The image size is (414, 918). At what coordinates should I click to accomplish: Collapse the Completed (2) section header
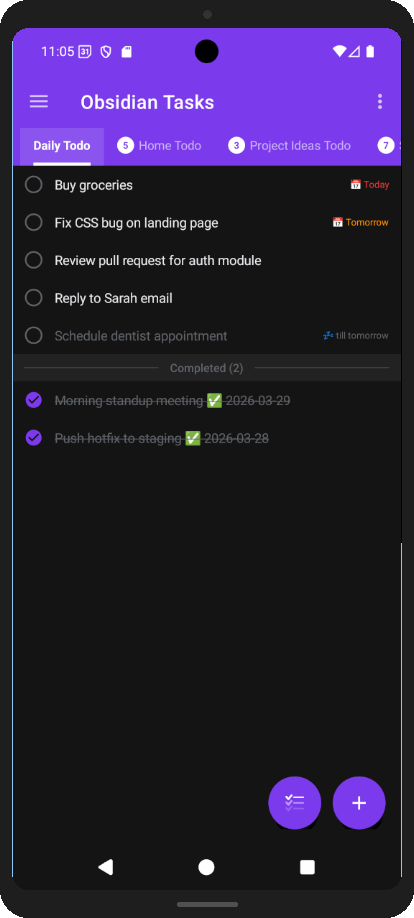tap(207, 368)
